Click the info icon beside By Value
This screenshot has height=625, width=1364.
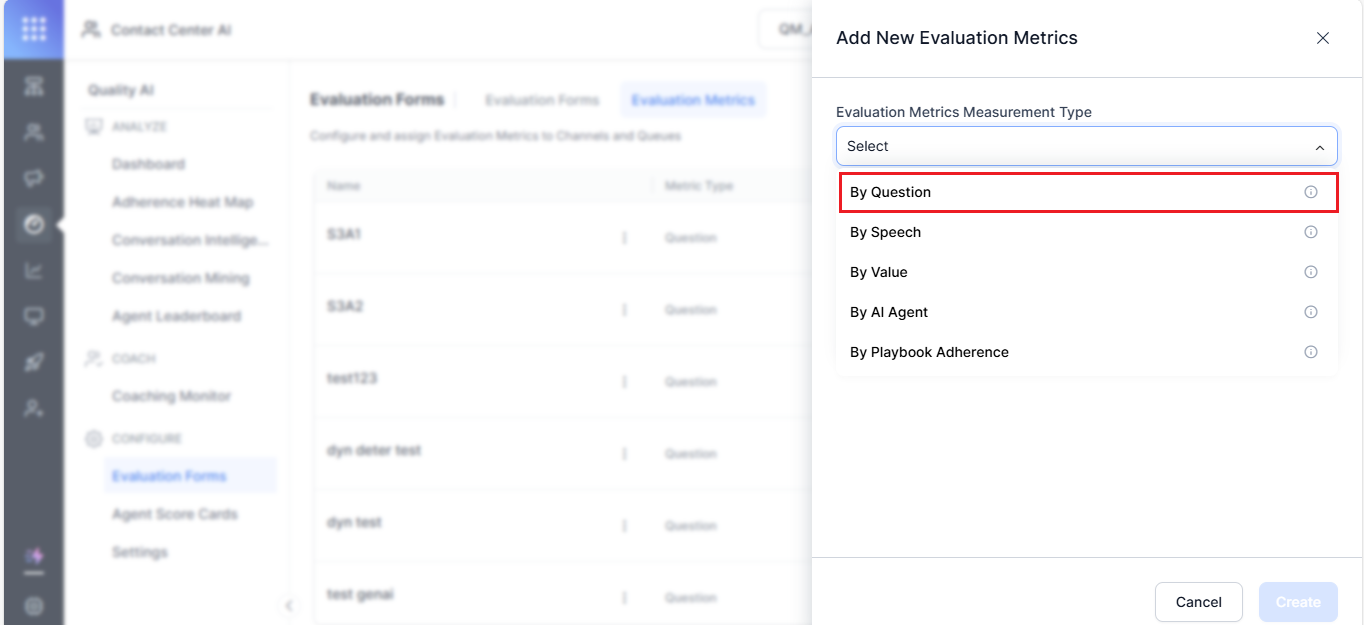[x=1310, y=272]
